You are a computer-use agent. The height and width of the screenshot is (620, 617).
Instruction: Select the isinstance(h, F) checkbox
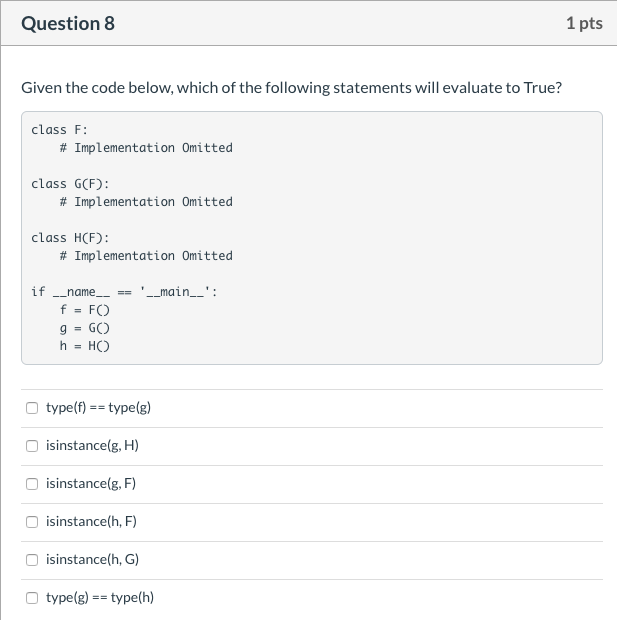32,522
